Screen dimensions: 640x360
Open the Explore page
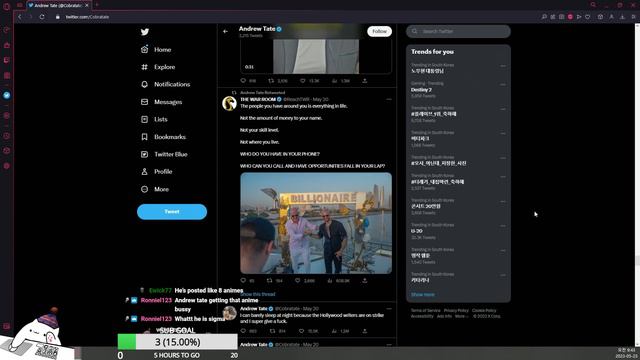[158, 67]
